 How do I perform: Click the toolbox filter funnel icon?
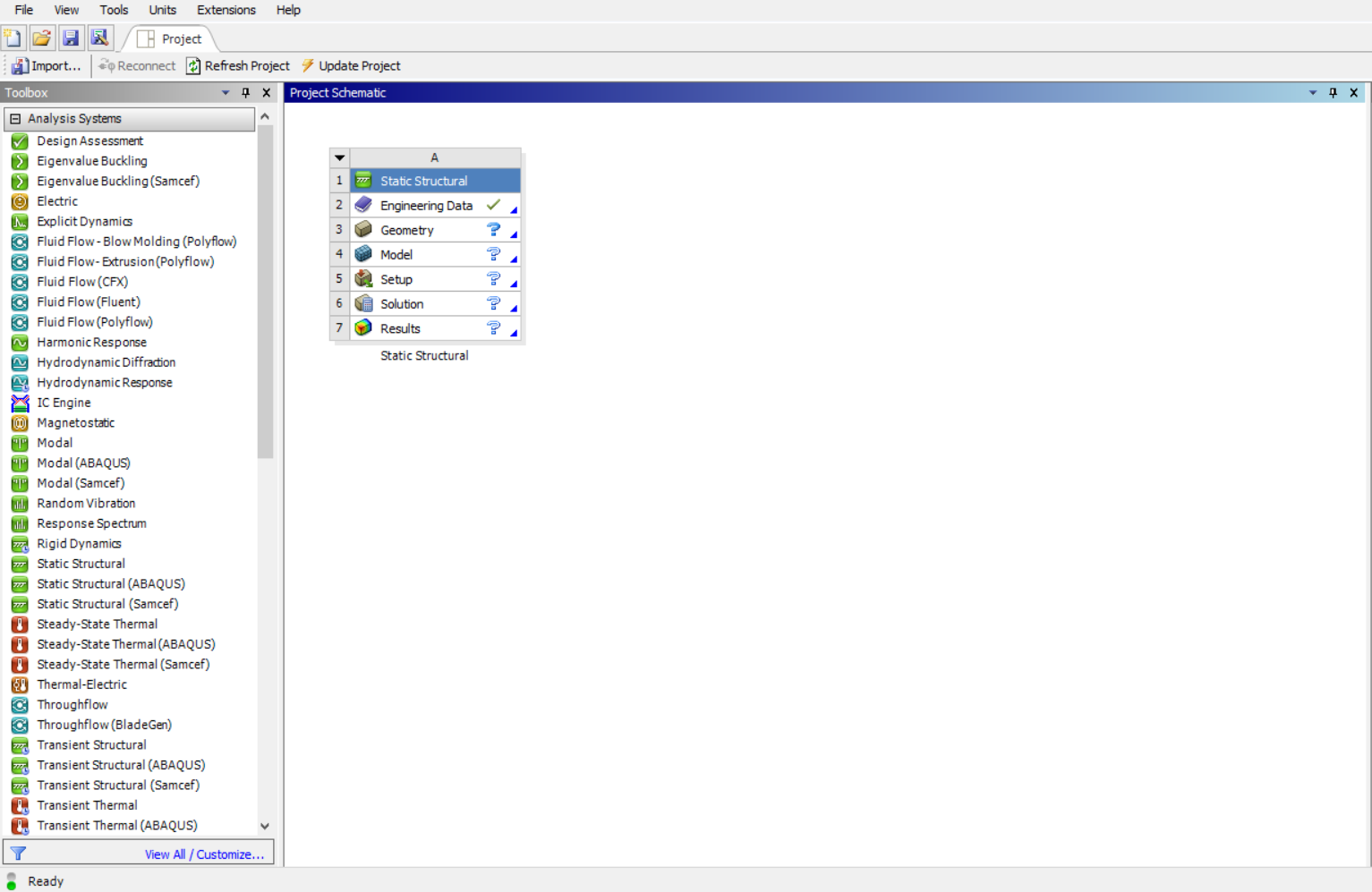[x=18, y=854]
